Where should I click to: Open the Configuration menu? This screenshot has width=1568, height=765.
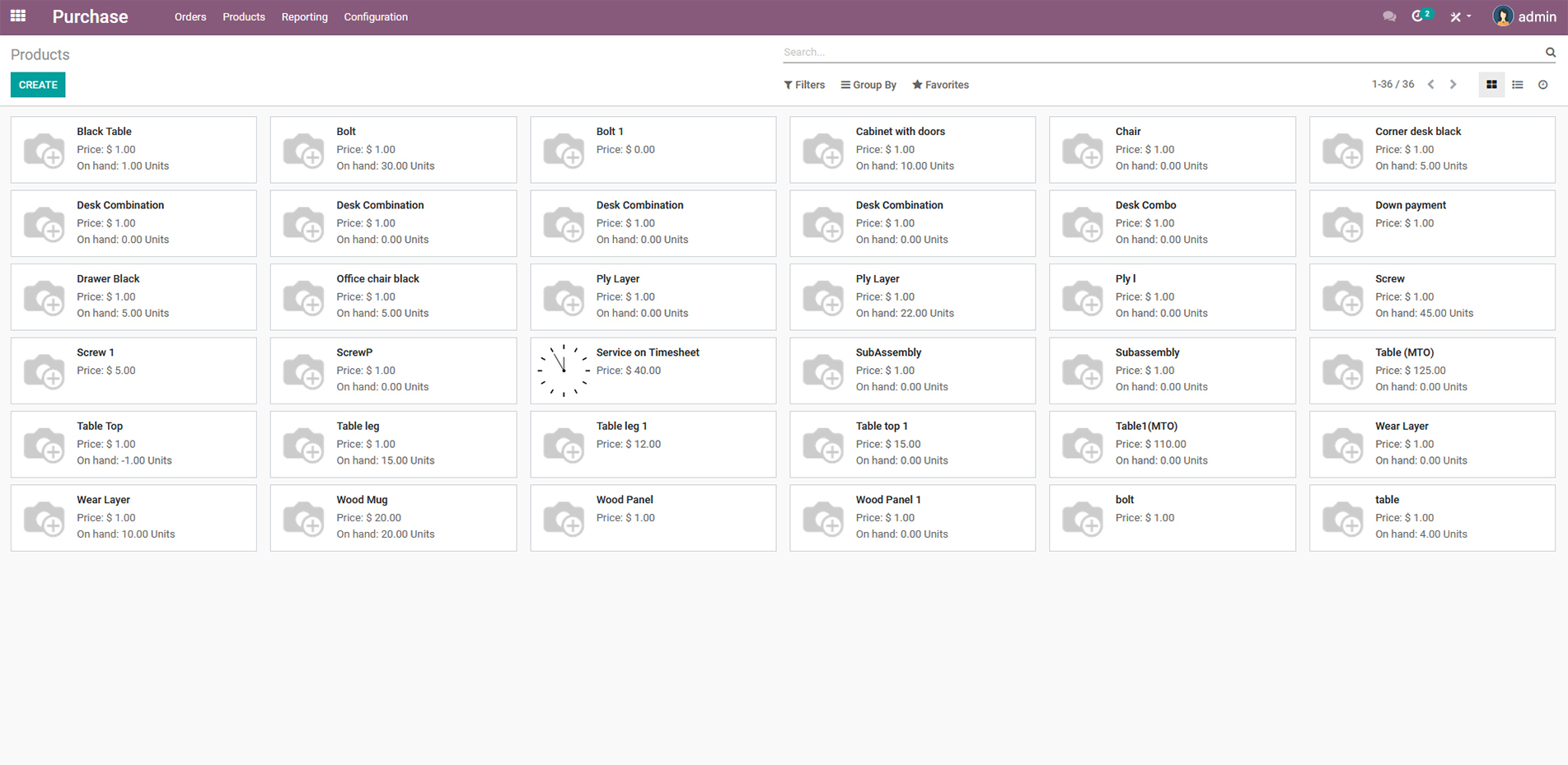376,17
